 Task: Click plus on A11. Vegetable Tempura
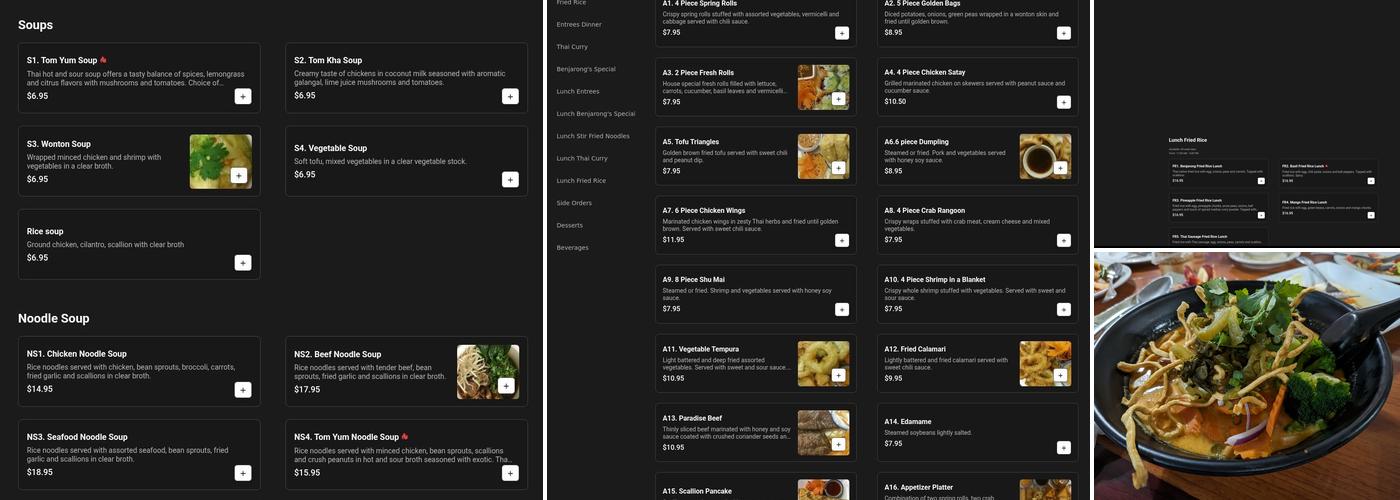[x=838, y=375]
